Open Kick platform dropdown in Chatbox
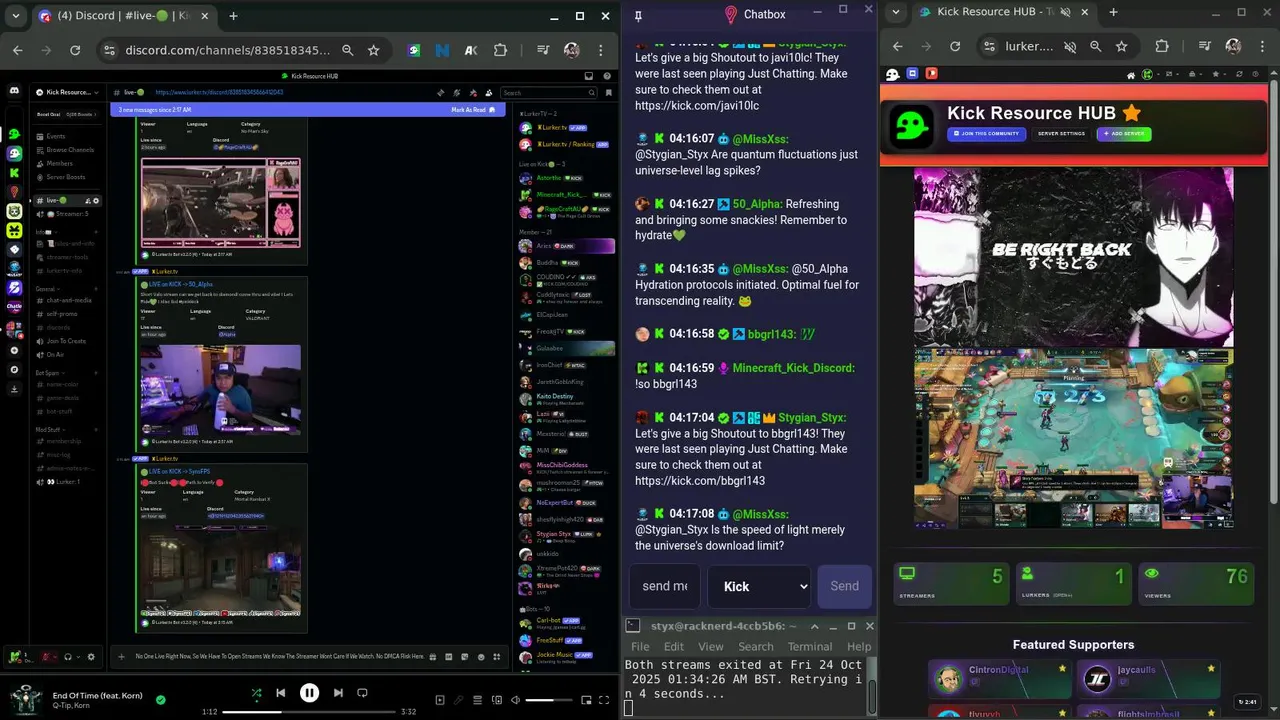1280x720 pixels. coord(759,587)
